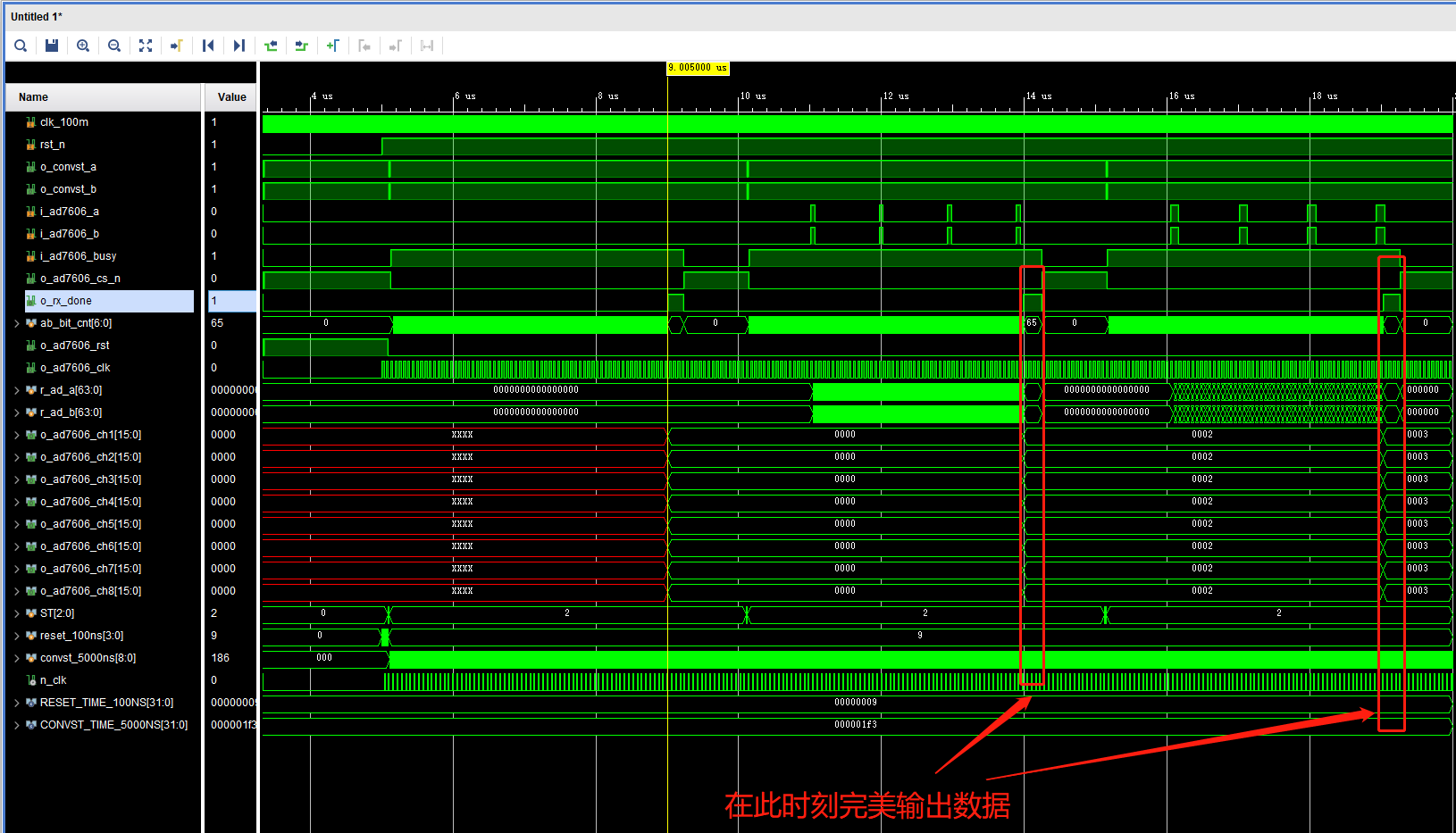
Task: Click the i_ad7606_busy signal icon
Action: click(x=31, y=256)
